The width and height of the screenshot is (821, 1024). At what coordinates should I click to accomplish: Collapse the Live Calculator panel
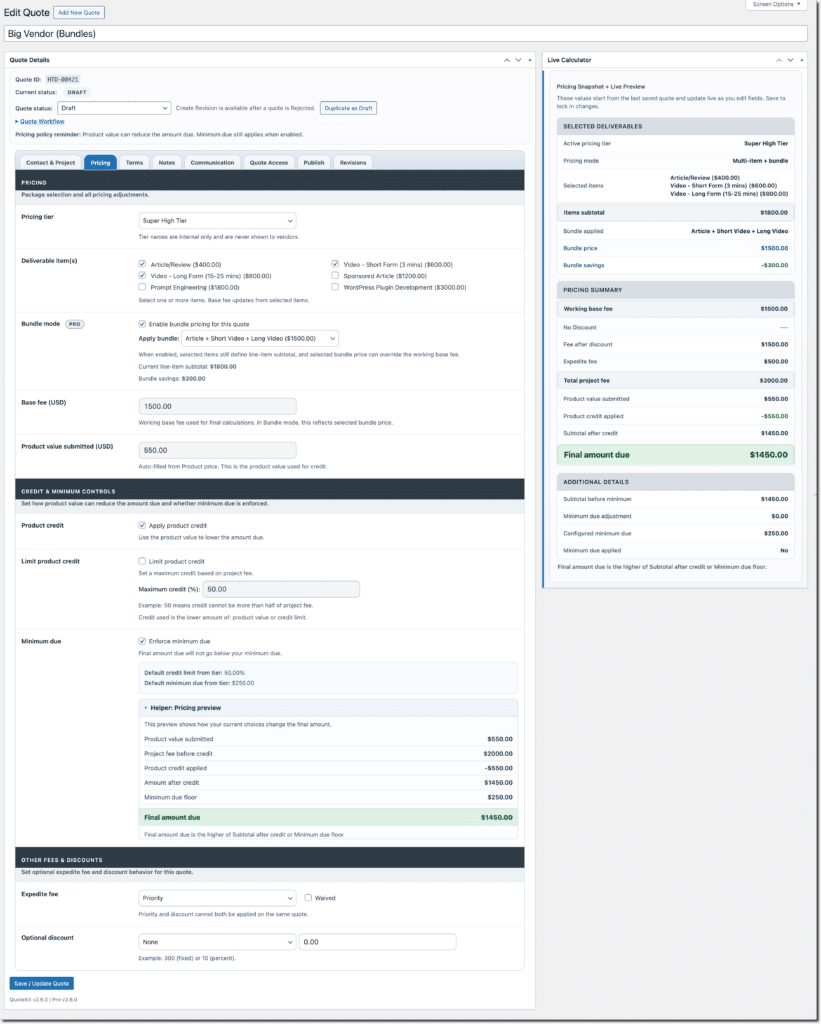click(x=800, y=60)
